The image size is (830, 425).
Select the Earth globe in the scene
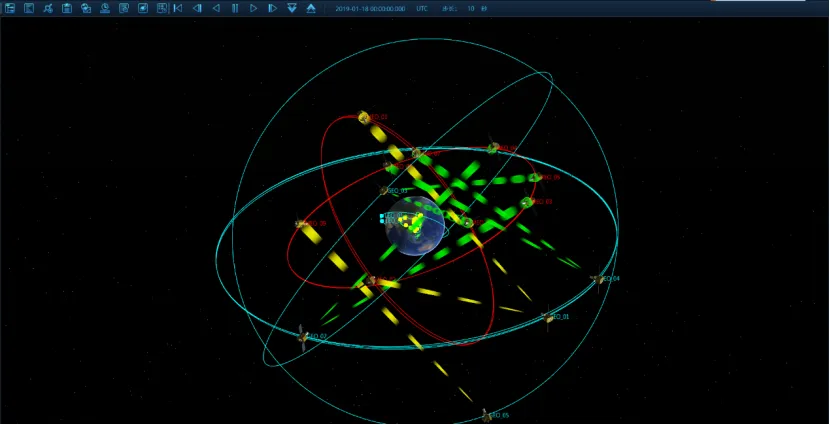415,226
